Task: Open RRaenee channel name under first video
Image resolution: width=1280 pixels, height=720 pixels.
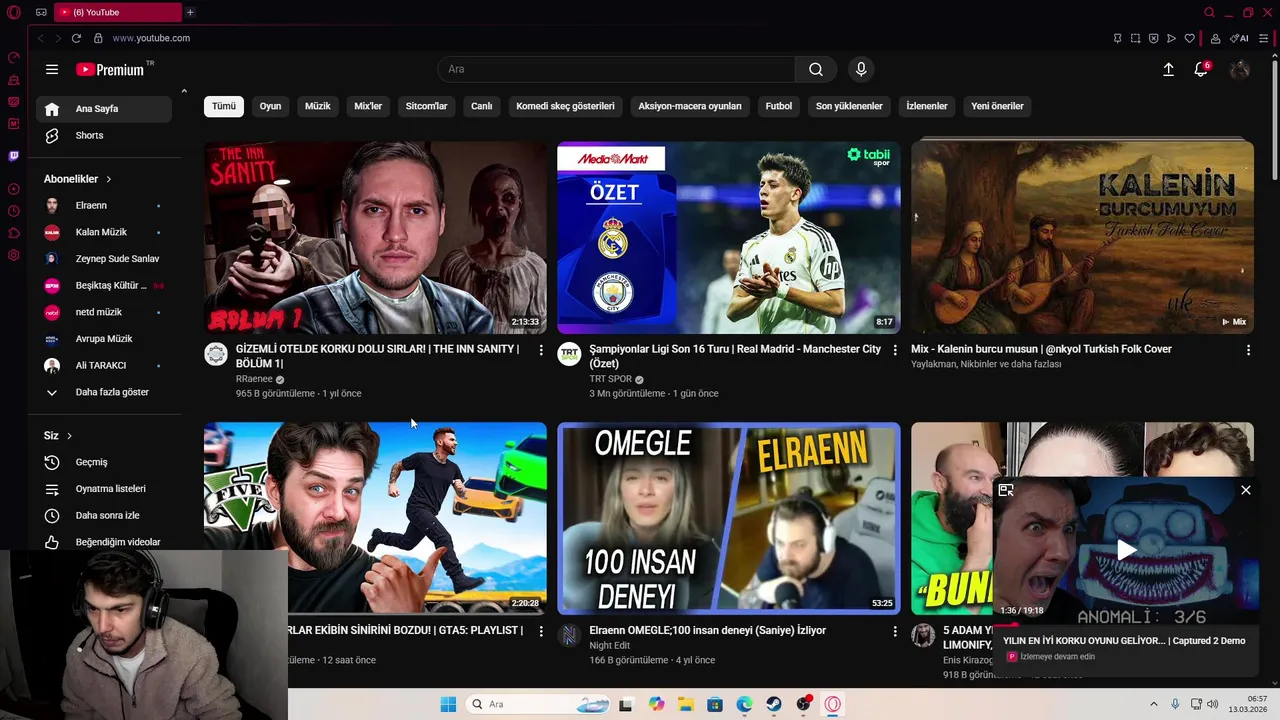Action: 254,379
